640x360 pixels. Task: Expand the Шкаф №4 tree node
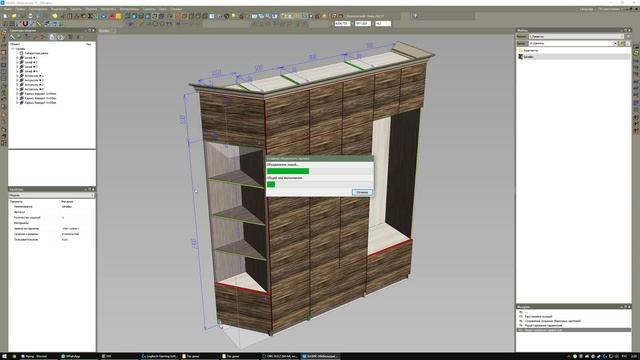click(17, 71)
